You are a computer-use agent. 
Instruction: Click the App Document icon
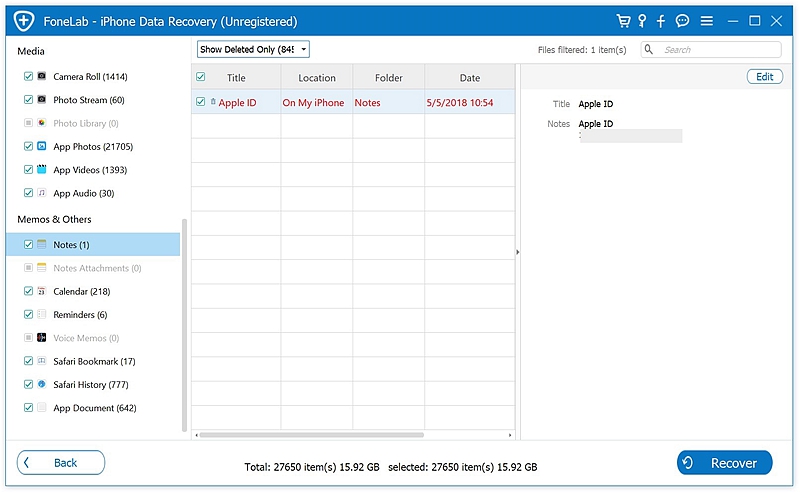pos(42,408)
